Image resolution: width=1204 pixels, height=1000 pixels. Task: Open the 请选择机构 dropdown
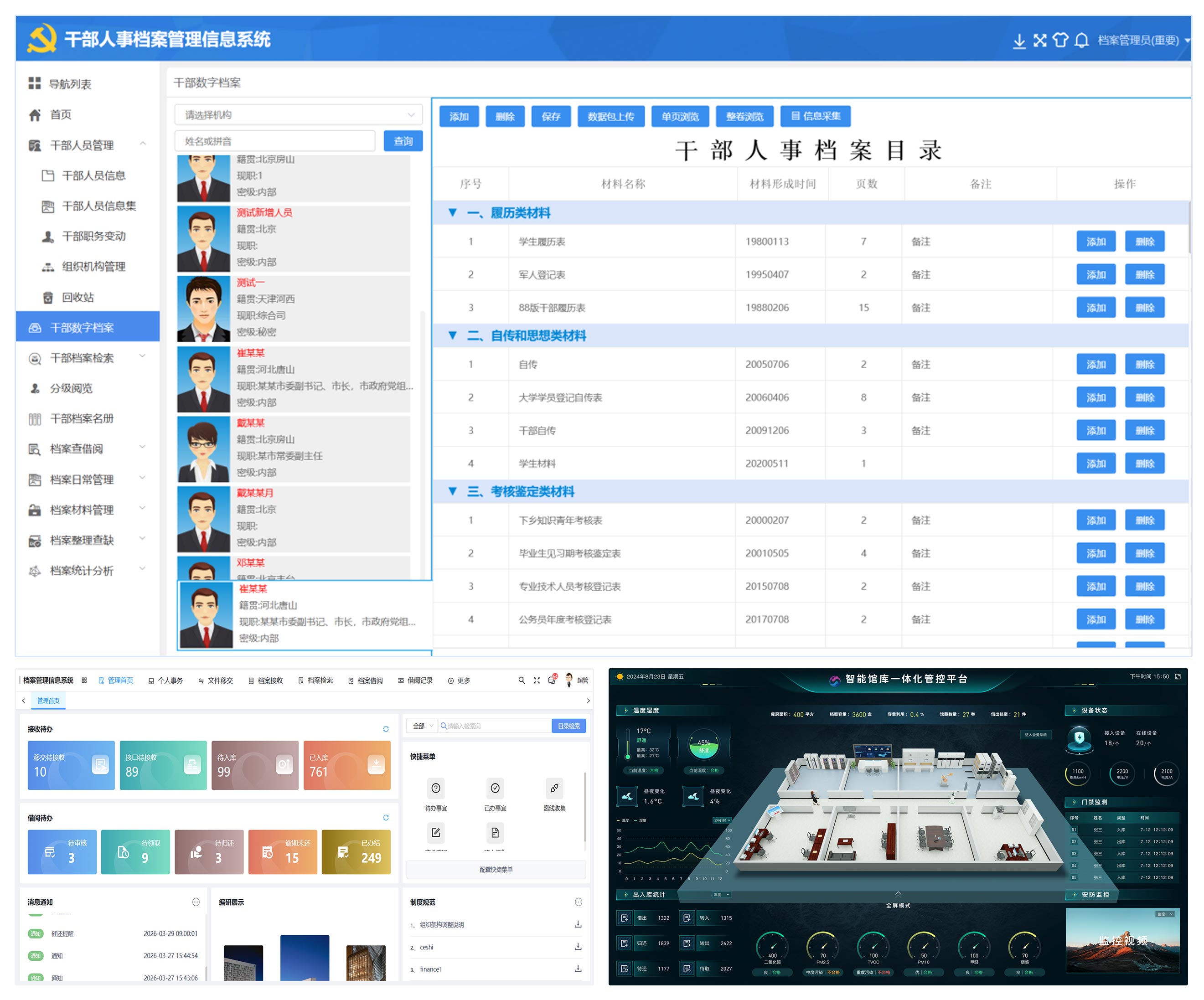pos(298,114)
